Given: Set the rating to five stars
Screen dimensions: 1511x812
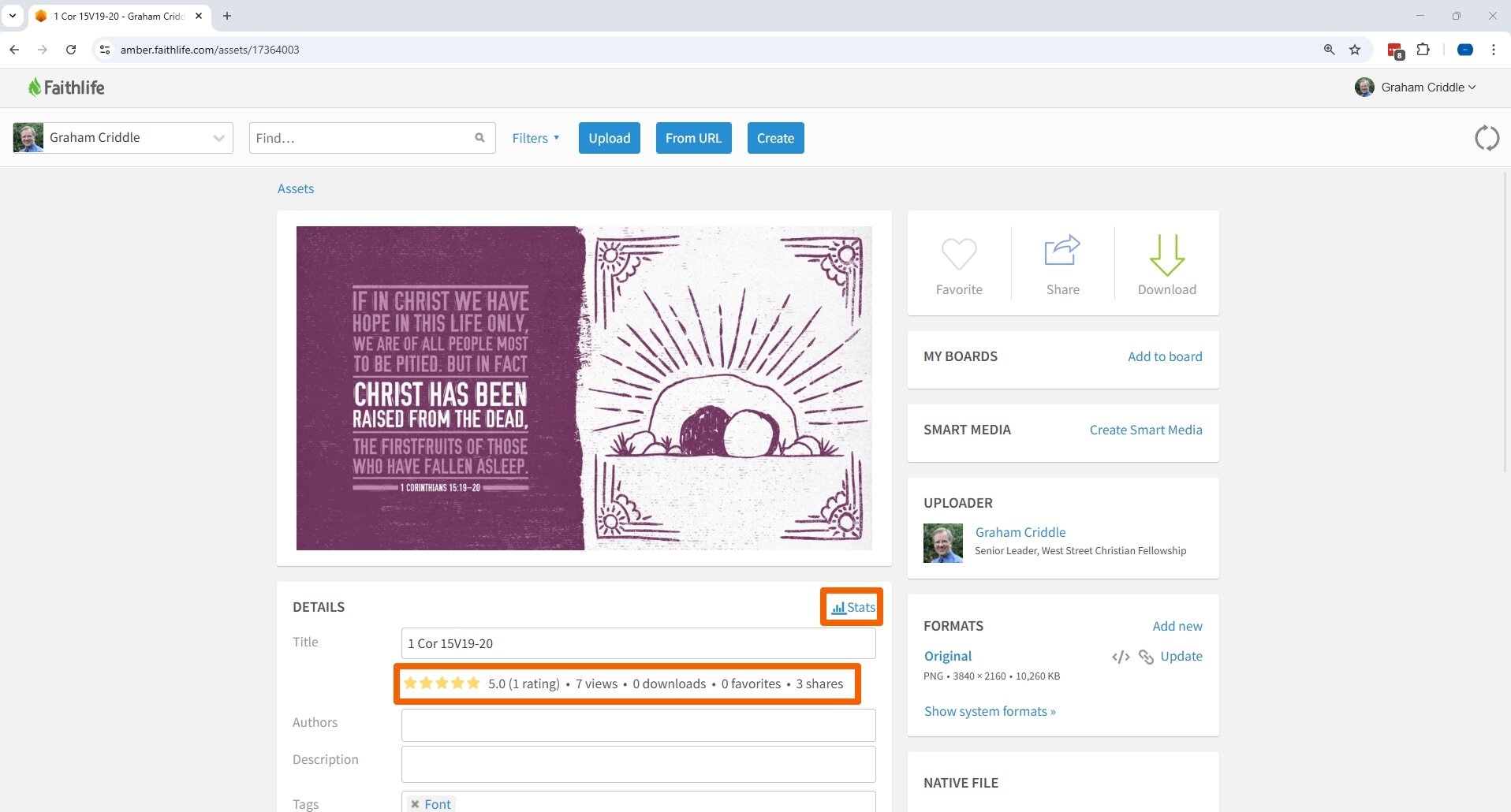Looking at the screenshot, I should (473, 683).
